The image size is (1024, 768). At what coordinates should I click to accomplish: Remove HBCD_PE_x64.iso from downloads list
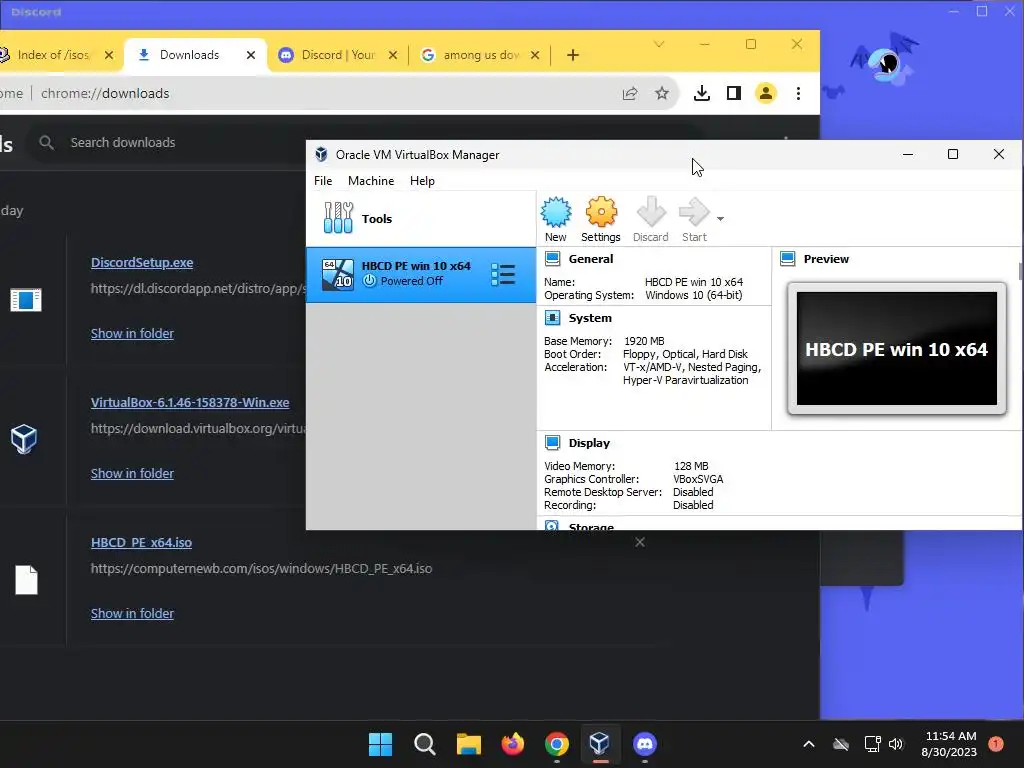(x=640, y=542)
